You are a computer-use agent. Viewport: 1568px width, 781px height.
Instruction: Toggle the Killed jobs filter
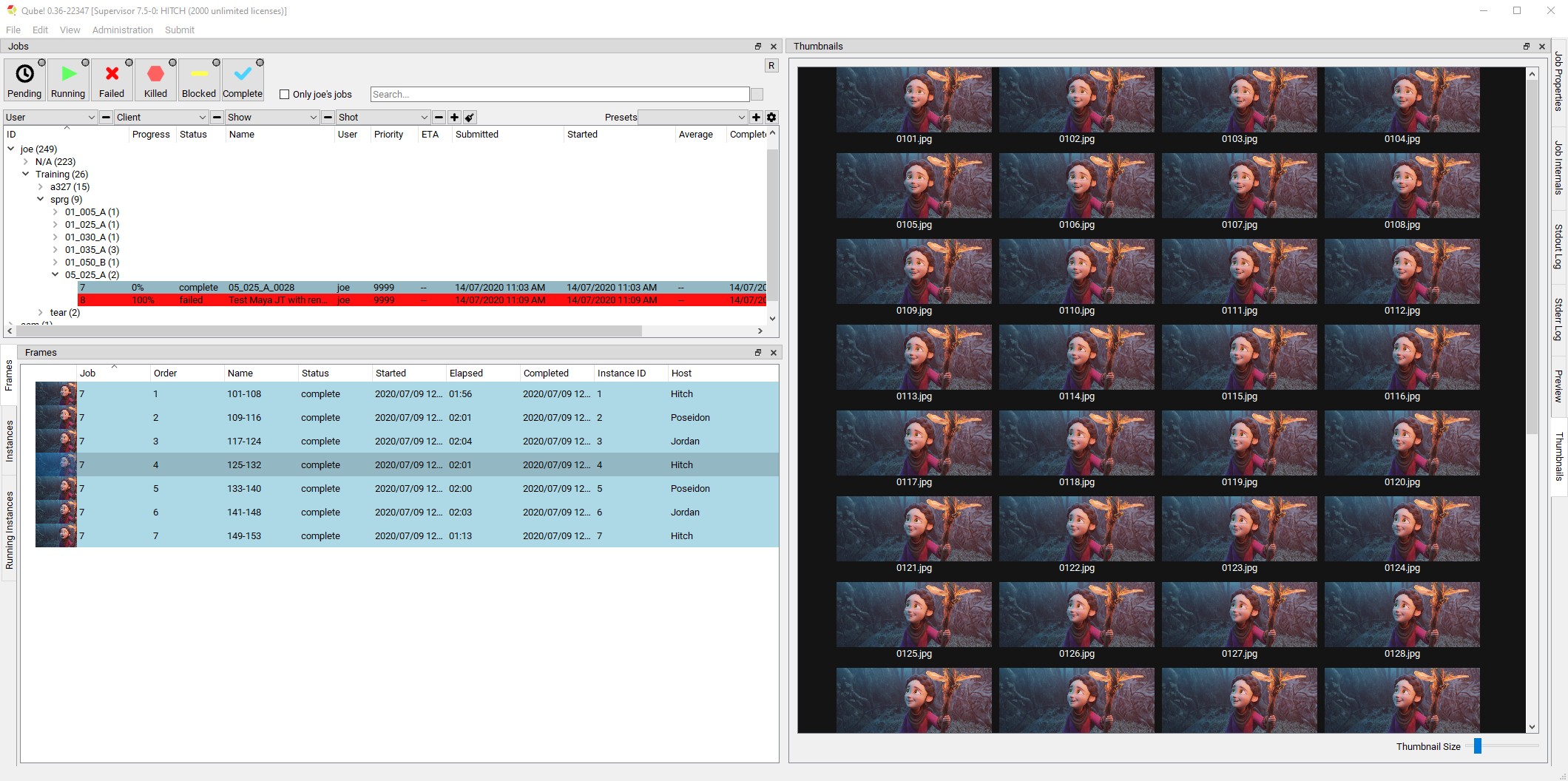155,80
